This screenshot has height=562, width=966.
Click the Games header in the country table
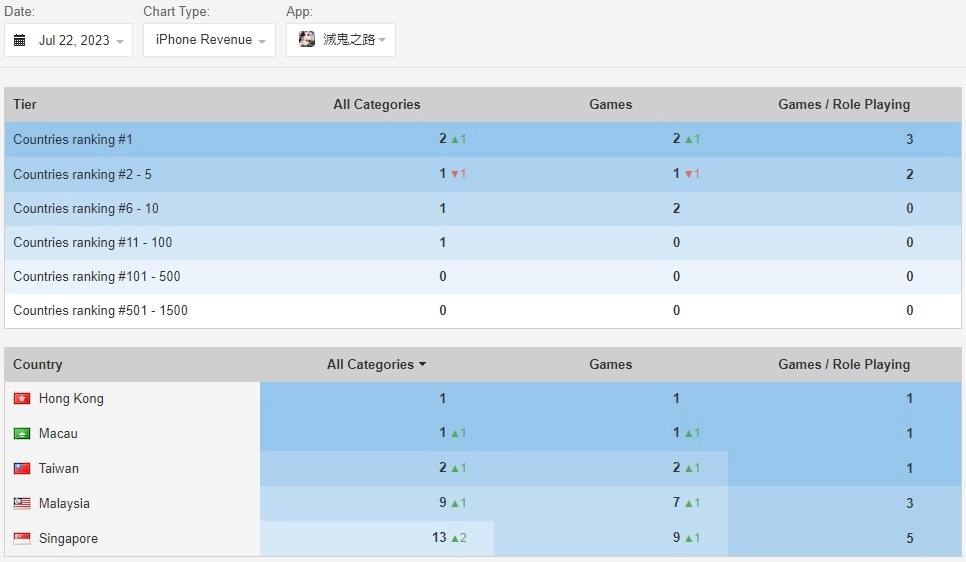coord(610,365)
